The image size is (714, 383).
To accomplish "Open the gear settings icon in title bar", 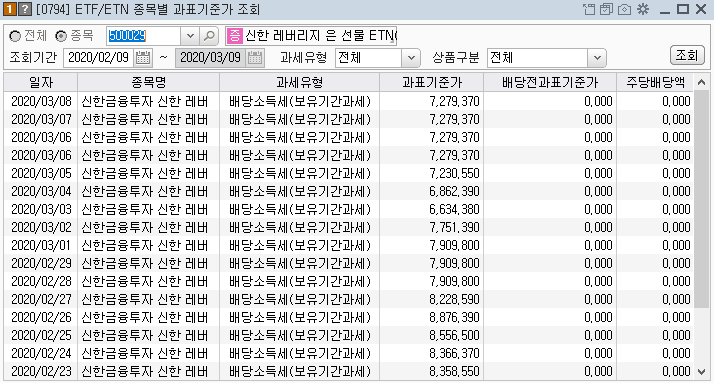I will click(643, 9).
